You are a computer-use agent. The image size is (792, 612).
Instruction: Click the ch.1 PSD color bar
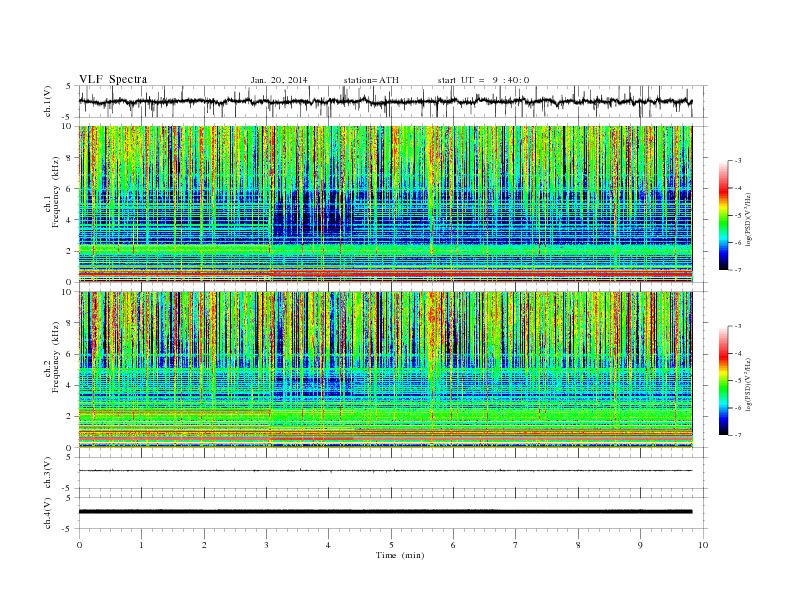click(x=723, y=216)
